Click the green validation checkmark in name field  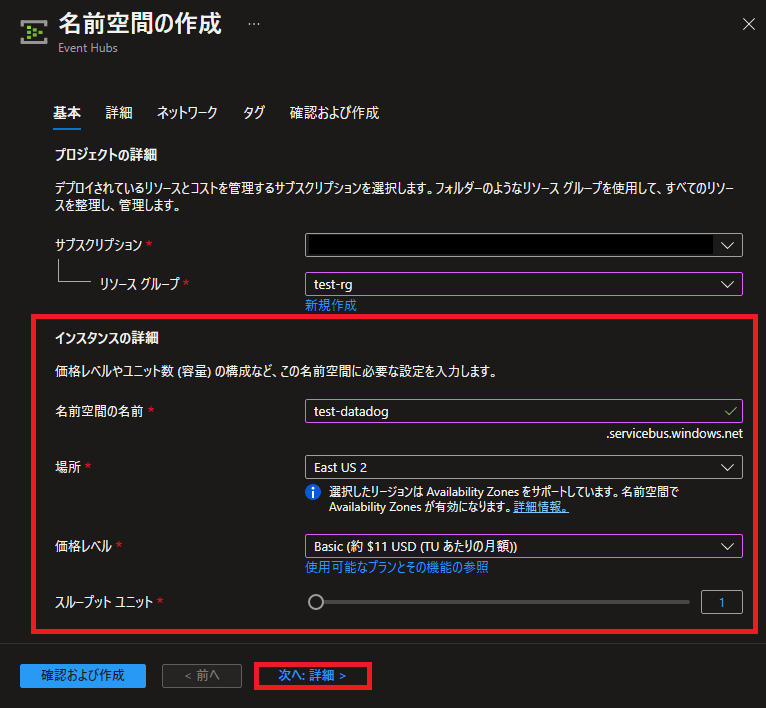730,411
